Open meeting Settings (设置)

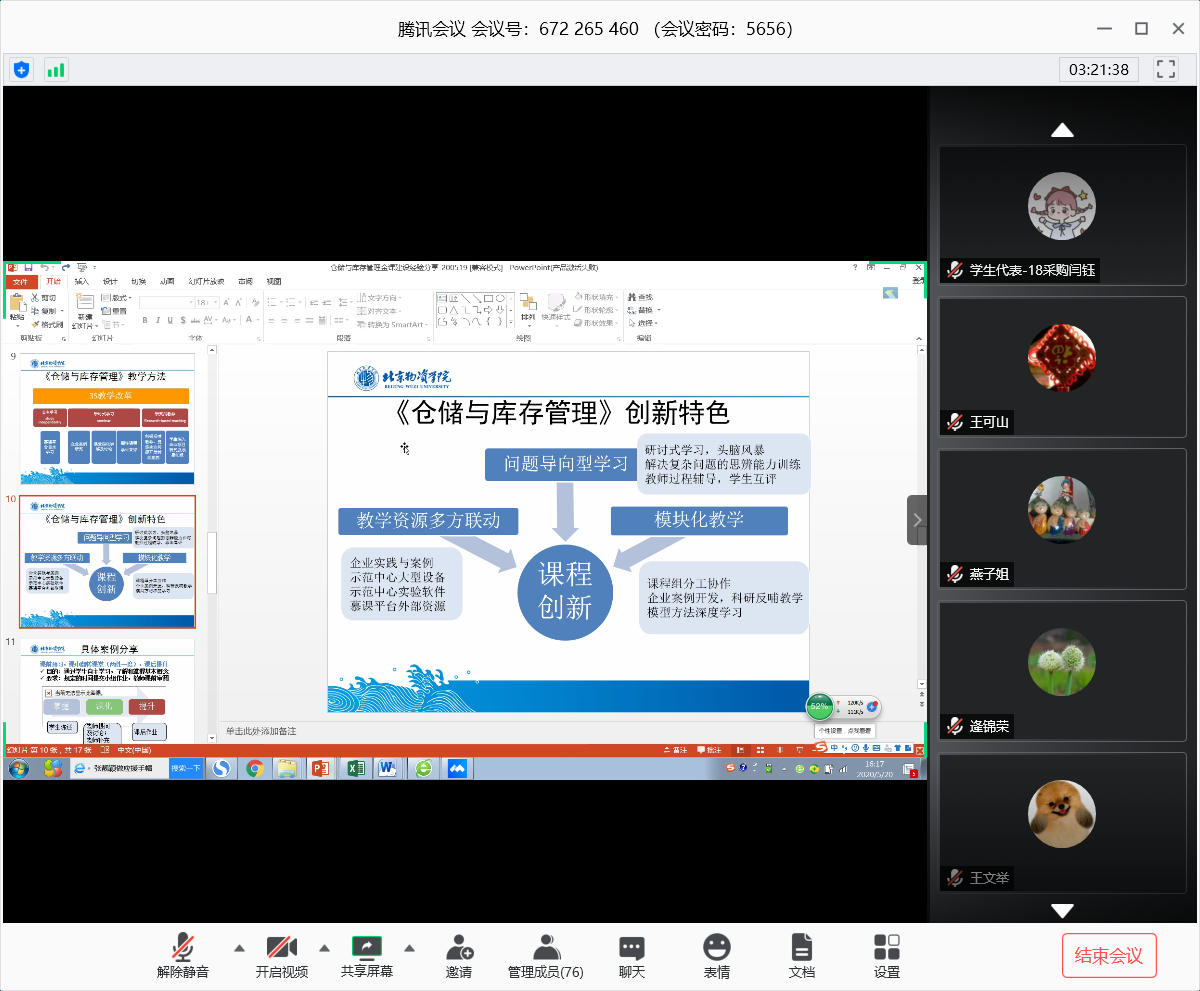coord(886,955)
